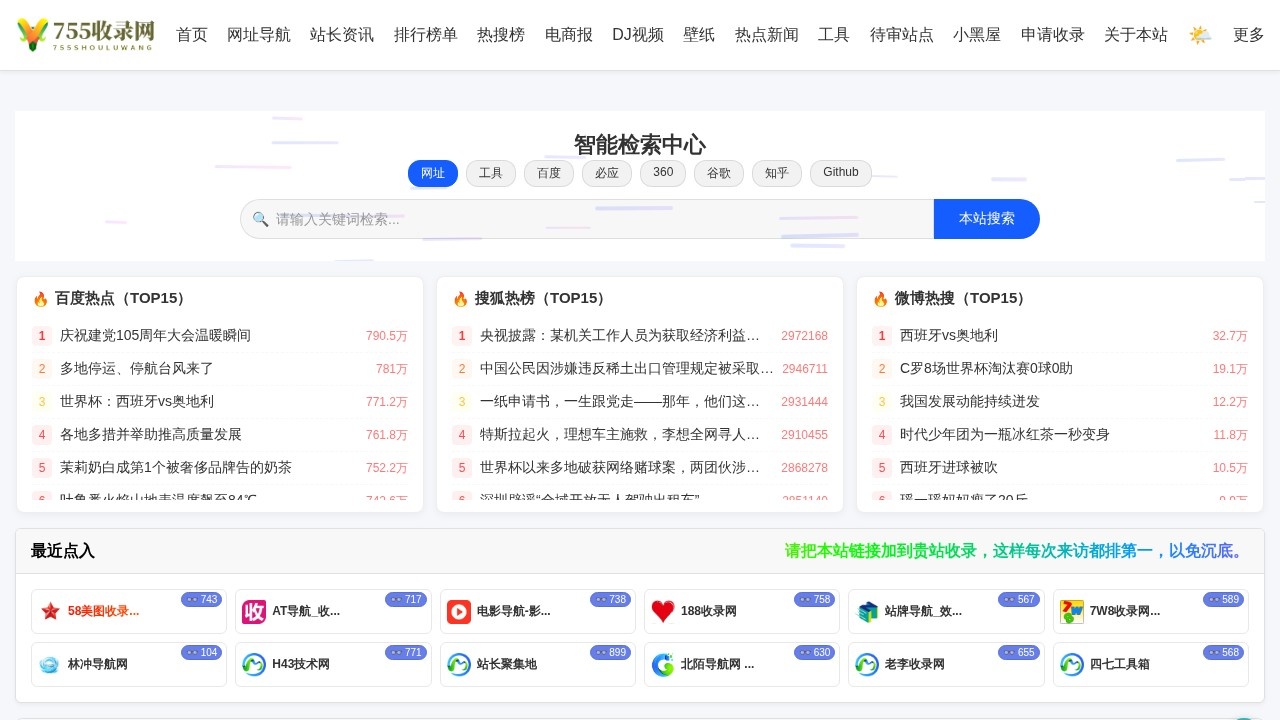1280x720 pixels.
Task: Click the fire icon beside 搜狐热榜
Action: [461, 299]
